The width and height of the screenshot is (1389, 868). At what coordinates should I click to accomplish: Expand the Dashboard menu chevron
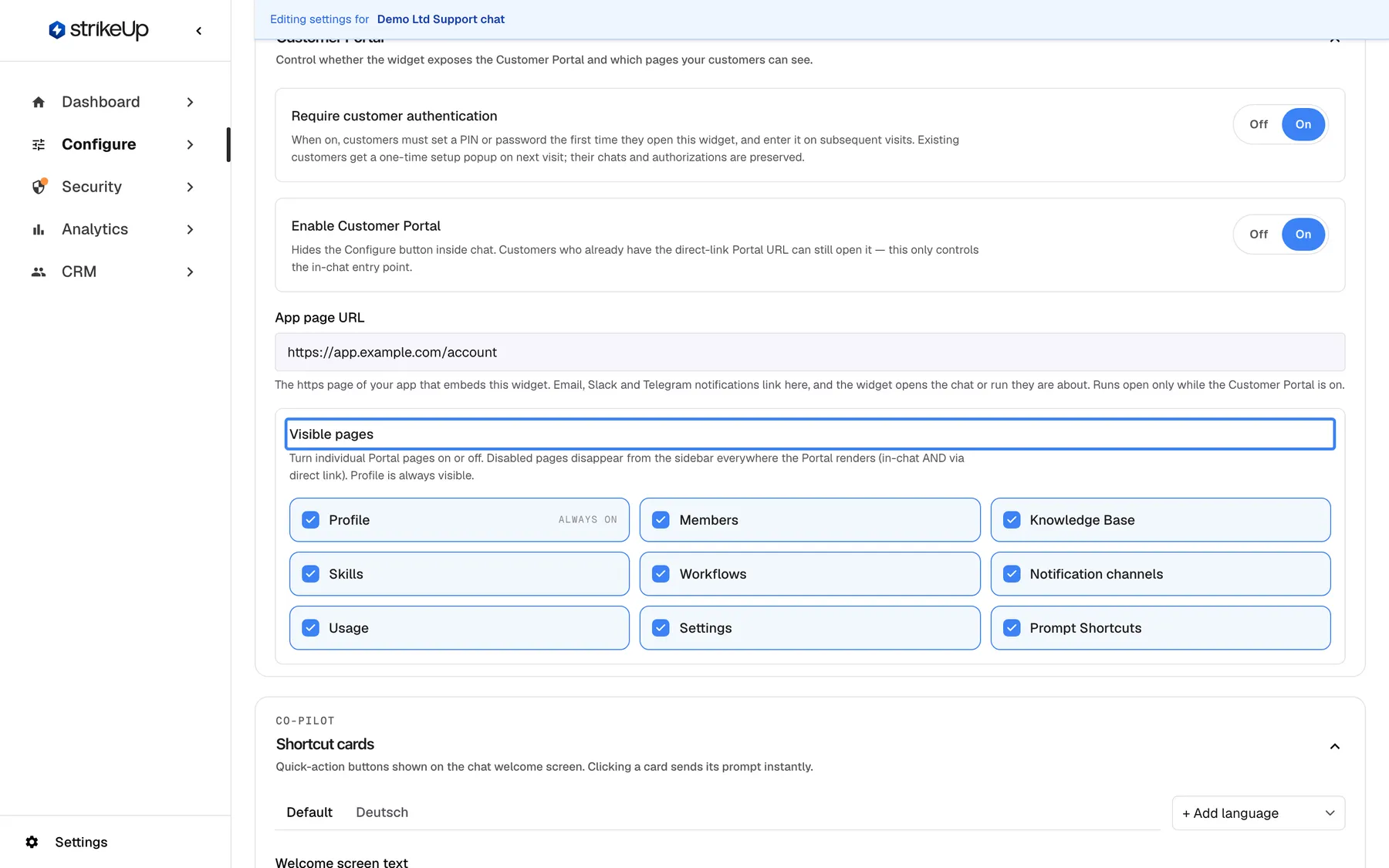190,102
